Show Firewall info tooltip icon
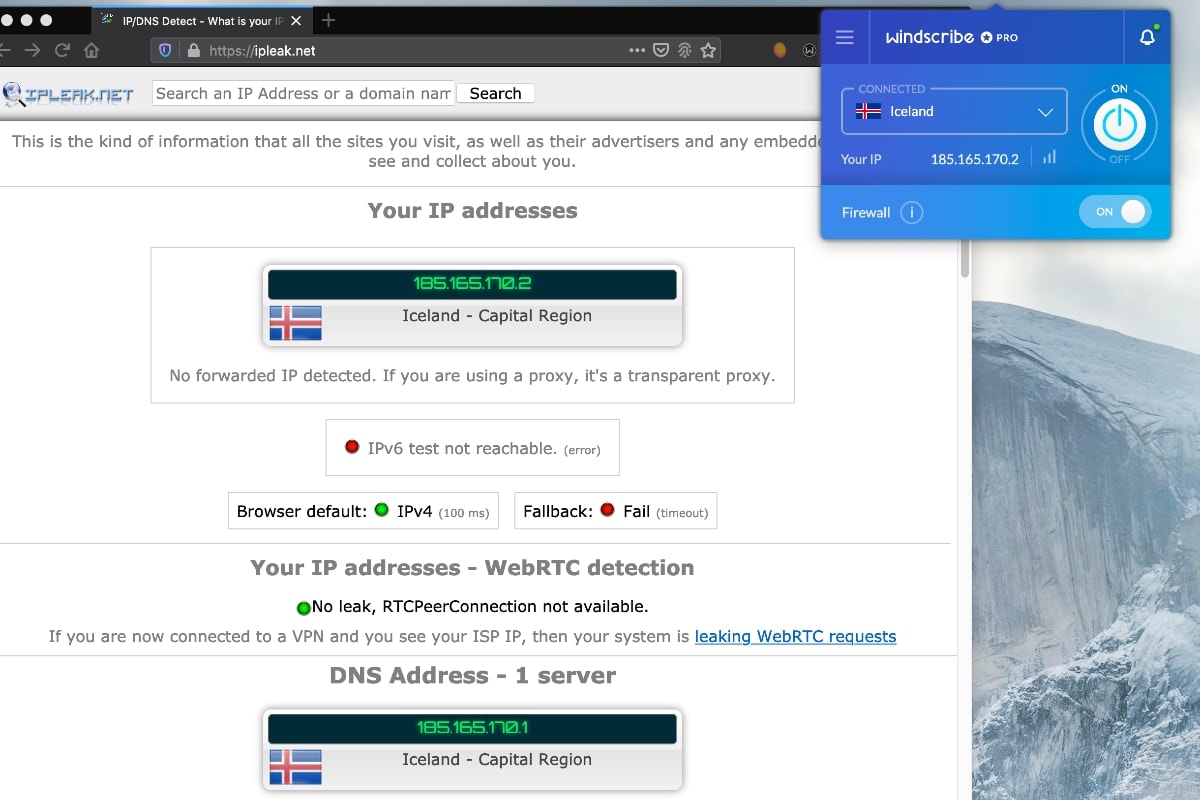 pos(911,212)
